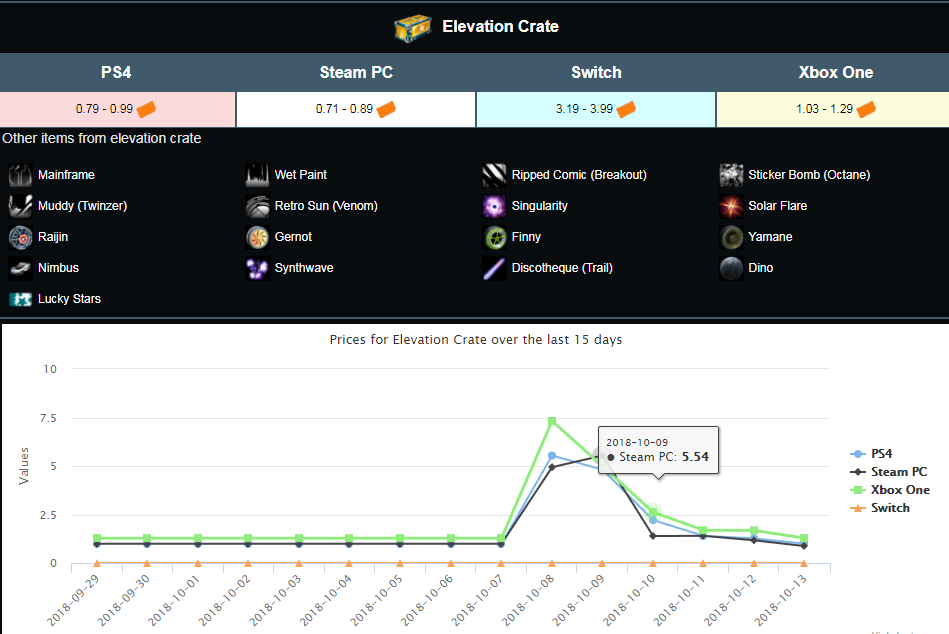
Task: Toggle the Switch series in chart legend
Action: pos(880,508)
